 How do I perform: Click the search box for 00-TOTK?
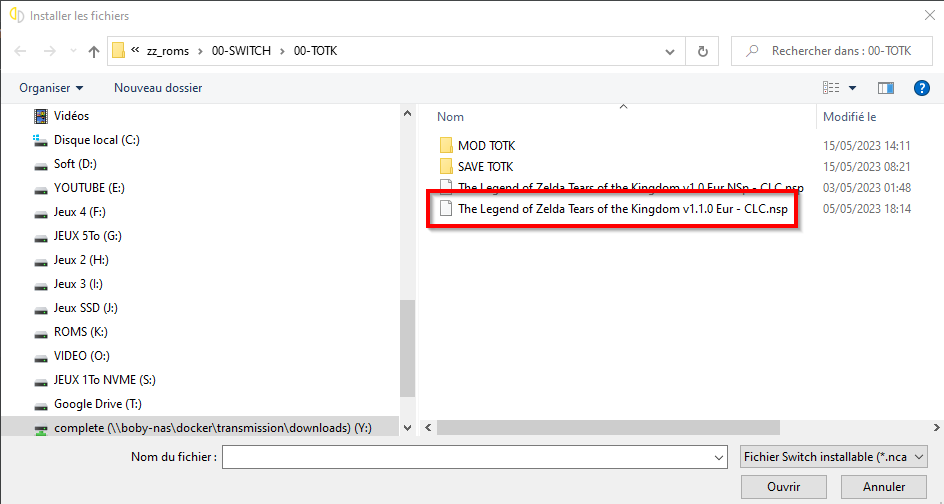pos(838,51)
